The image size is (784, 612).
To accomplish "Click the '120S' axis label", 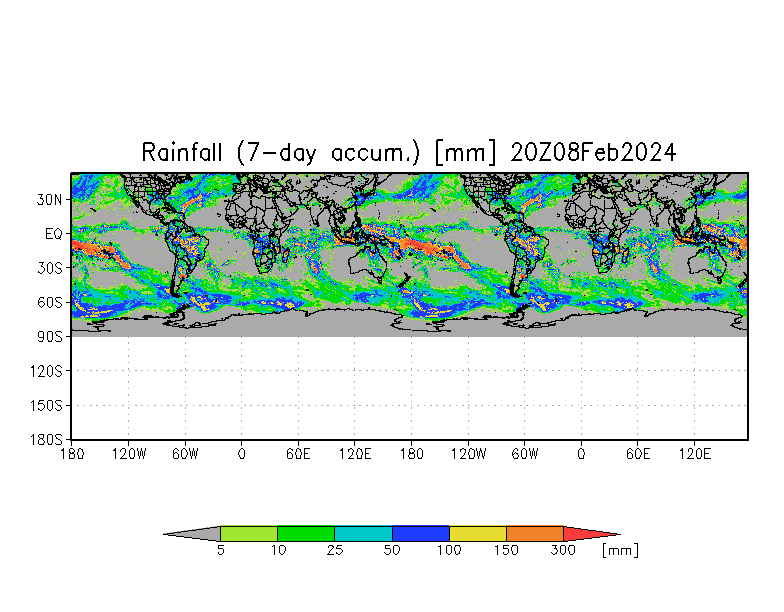I will click(x=46, y=372).
